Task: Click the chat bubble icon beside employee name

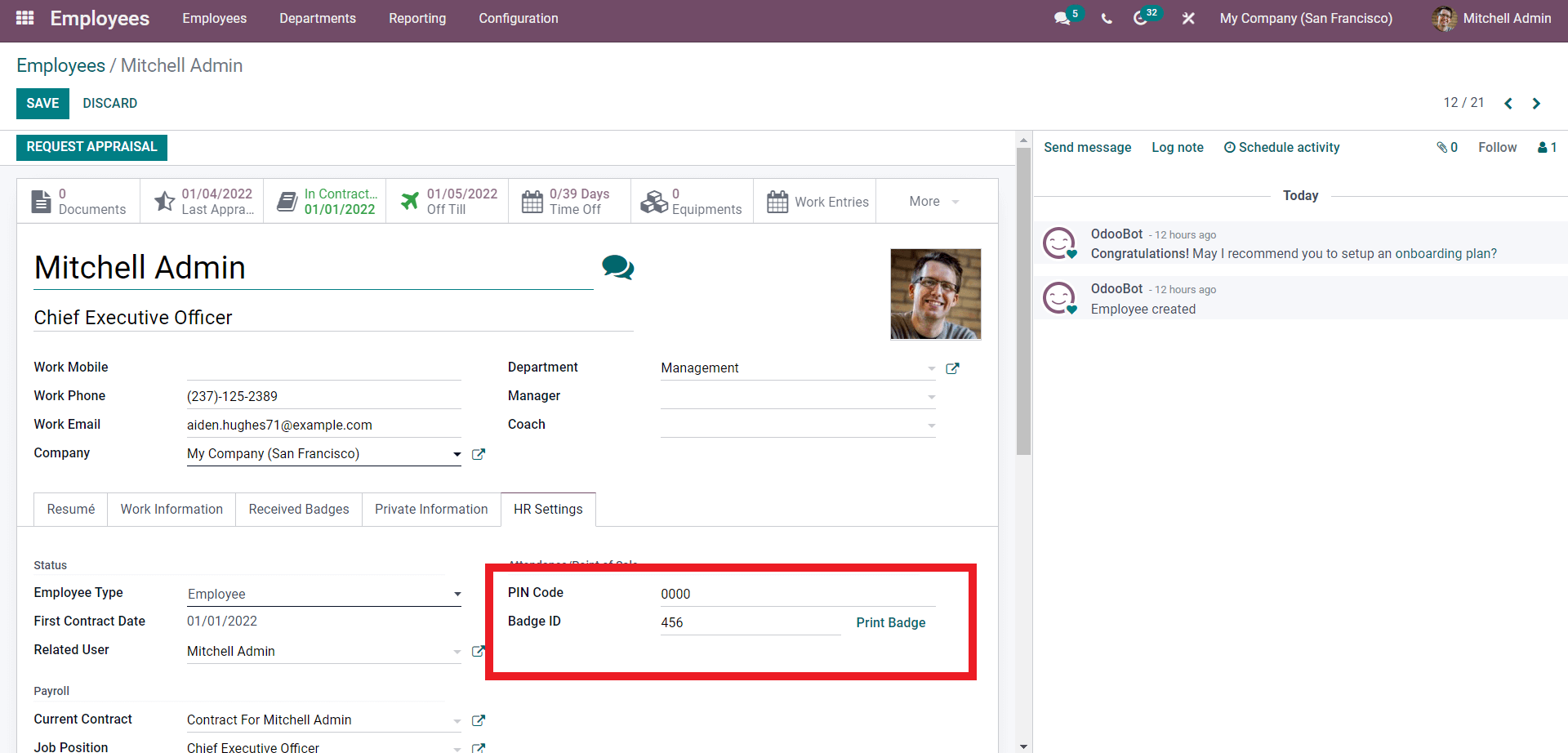Action: [x=617, y=267]
